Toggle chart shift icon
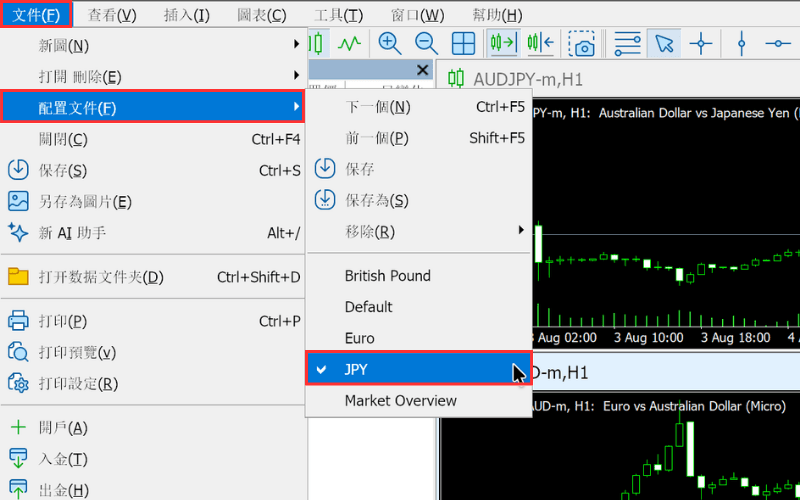The width and height of the screenshot is (800, 500). [x=541, y=43]
